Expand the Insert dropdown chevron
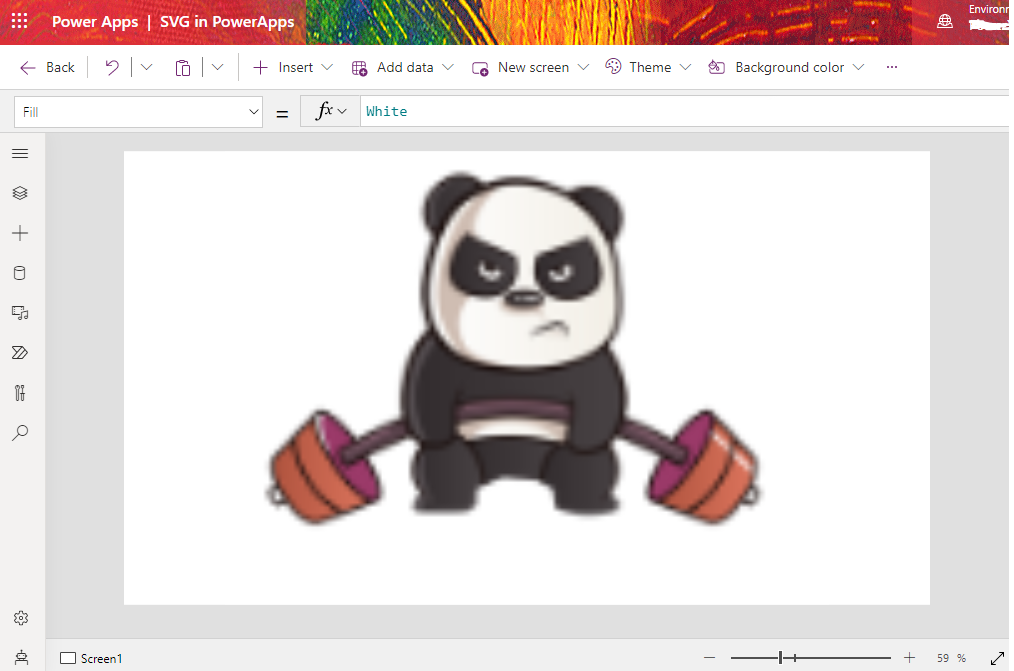Image resolution: width=1014 pixels, height=671 pixels. (327, 67)
